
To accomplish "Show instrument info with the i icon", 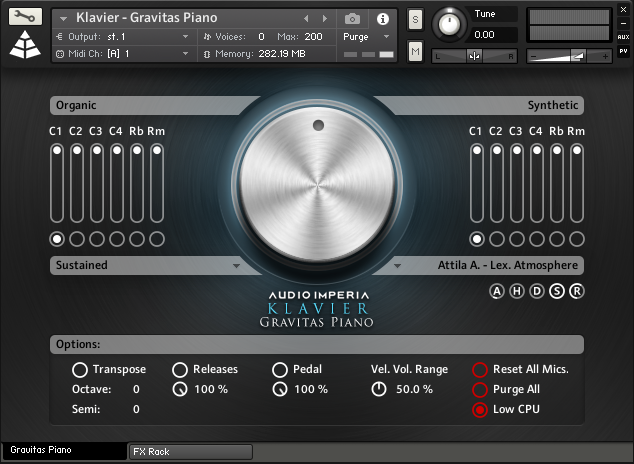I will [x=383, y=19].
